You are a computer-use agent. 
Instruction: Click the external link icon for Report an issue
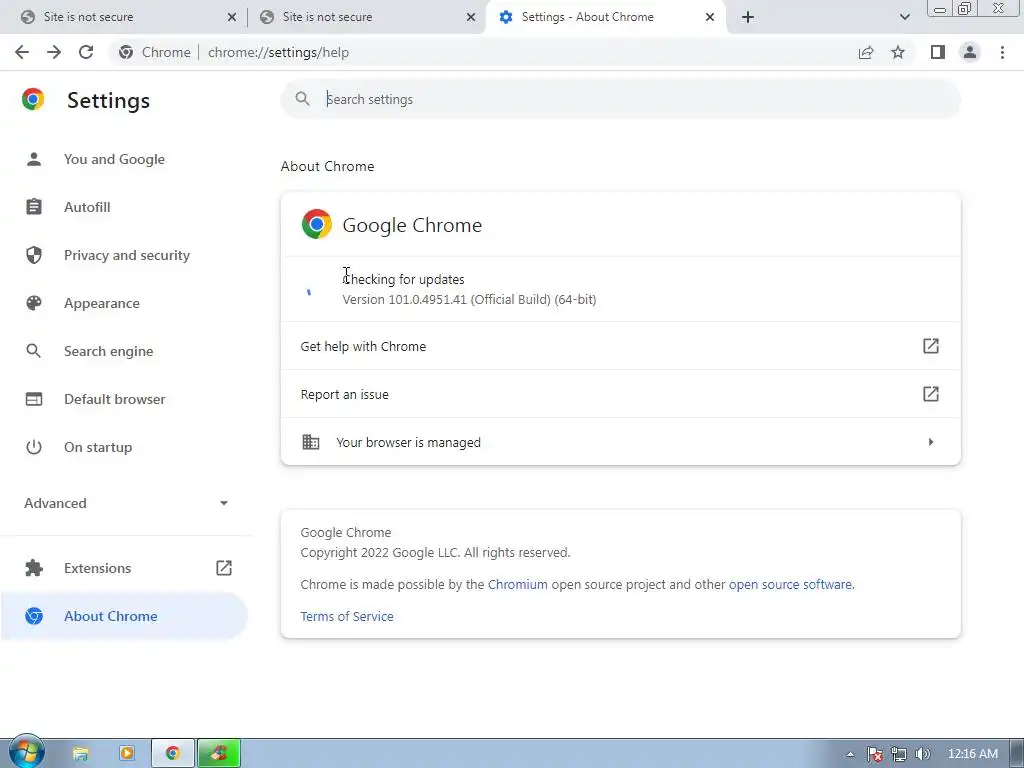(x=931, y=394)
